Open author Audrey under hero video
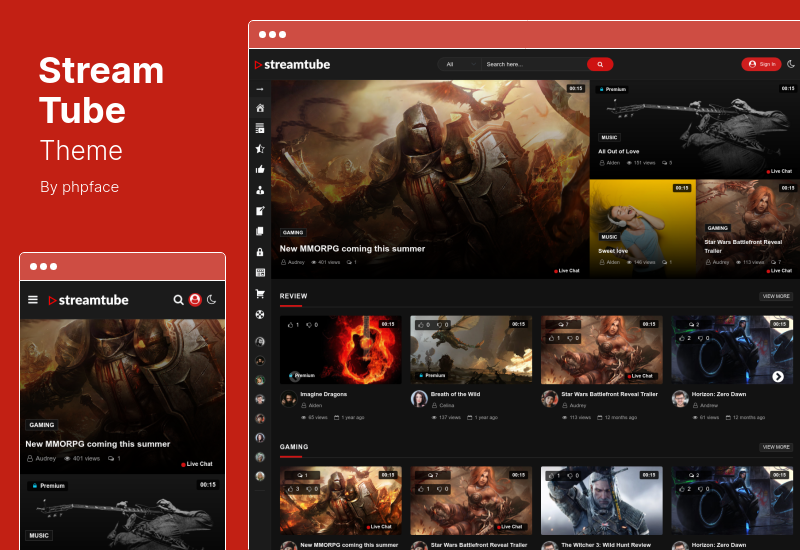Viewport: 800px width, 550px height. pos(293,262)
